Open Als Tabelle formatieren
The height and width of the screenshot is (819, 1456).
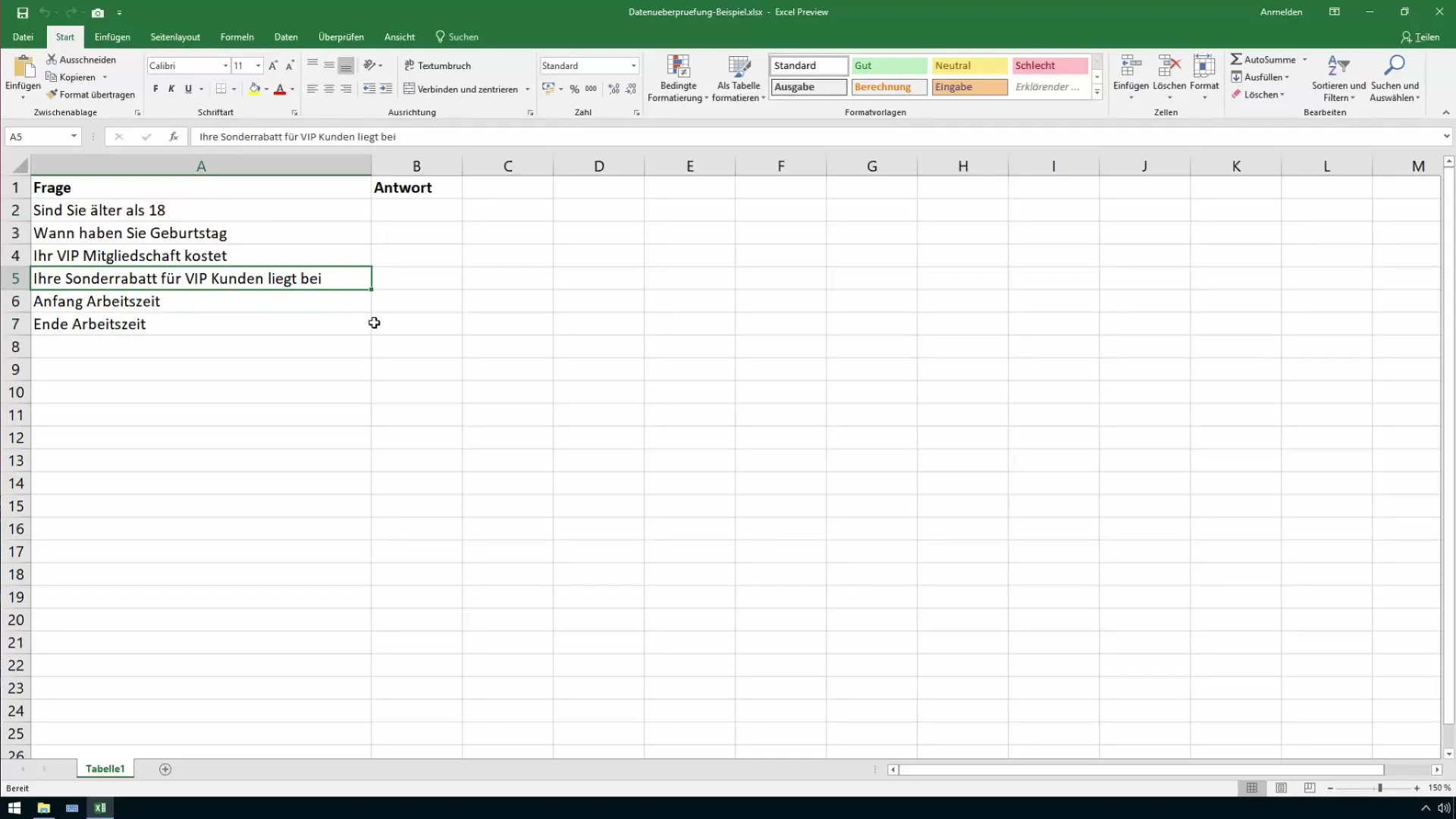739,78
